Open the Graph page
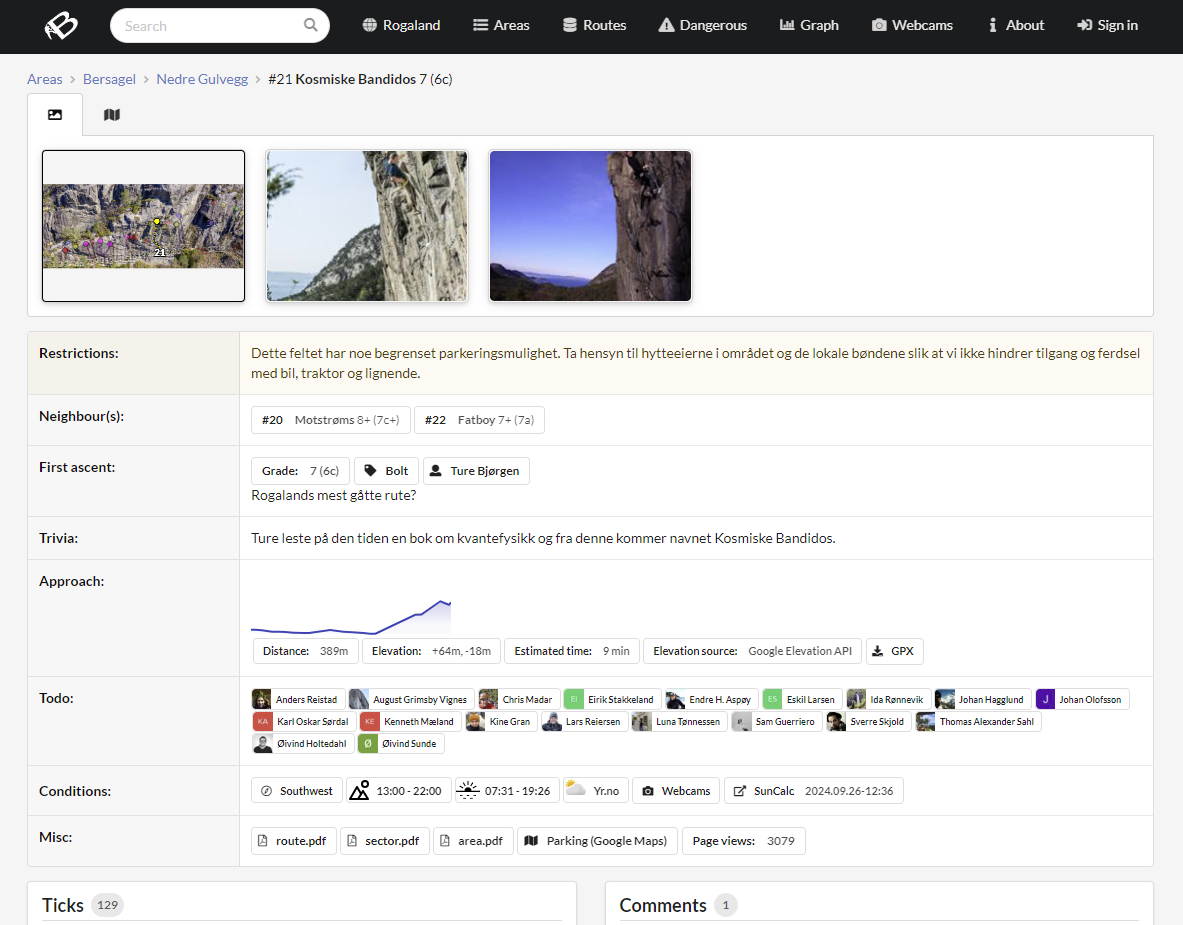The image size is (1183, 925). point(809,26)
